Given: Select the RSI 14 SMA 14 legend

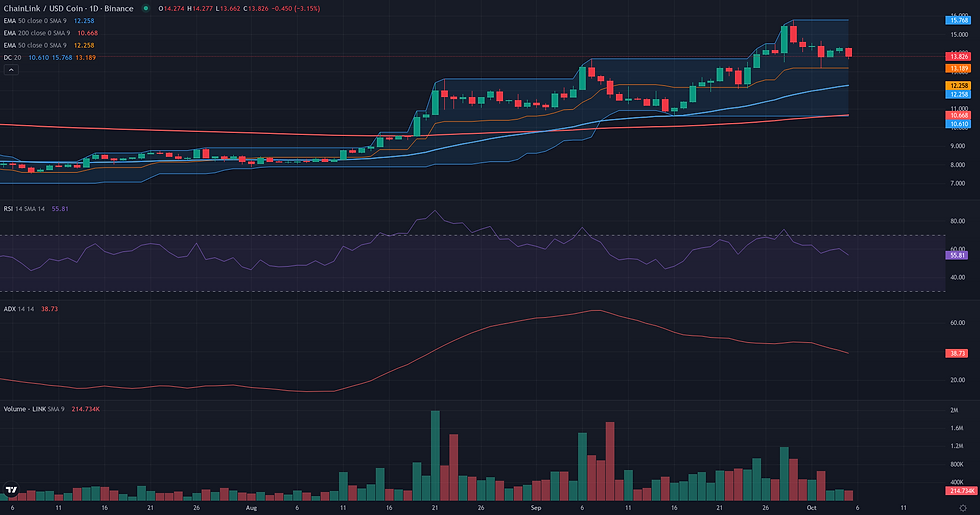Looking at the screenshot, I should pyautogui.click(x=36, y=209).
